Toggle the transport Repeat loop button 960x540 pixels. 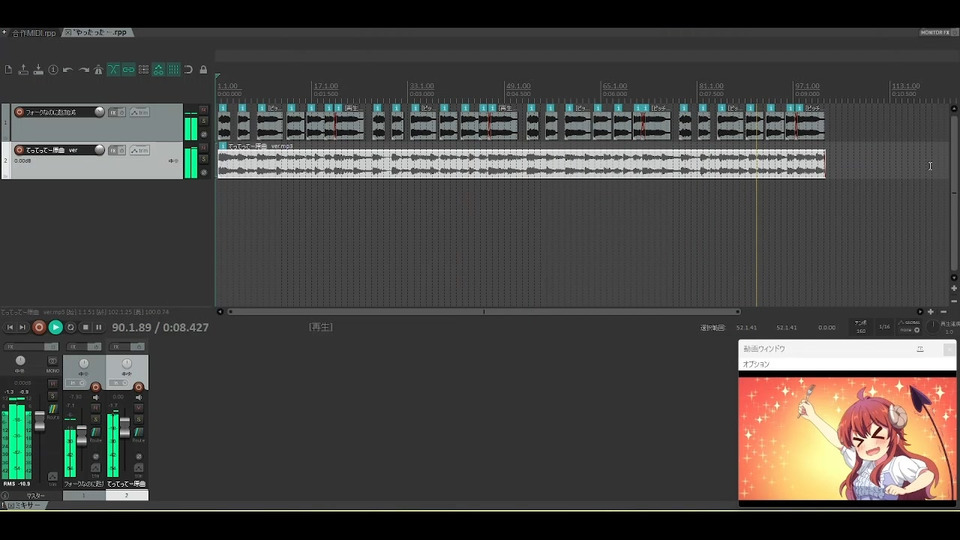click(70, 328)
